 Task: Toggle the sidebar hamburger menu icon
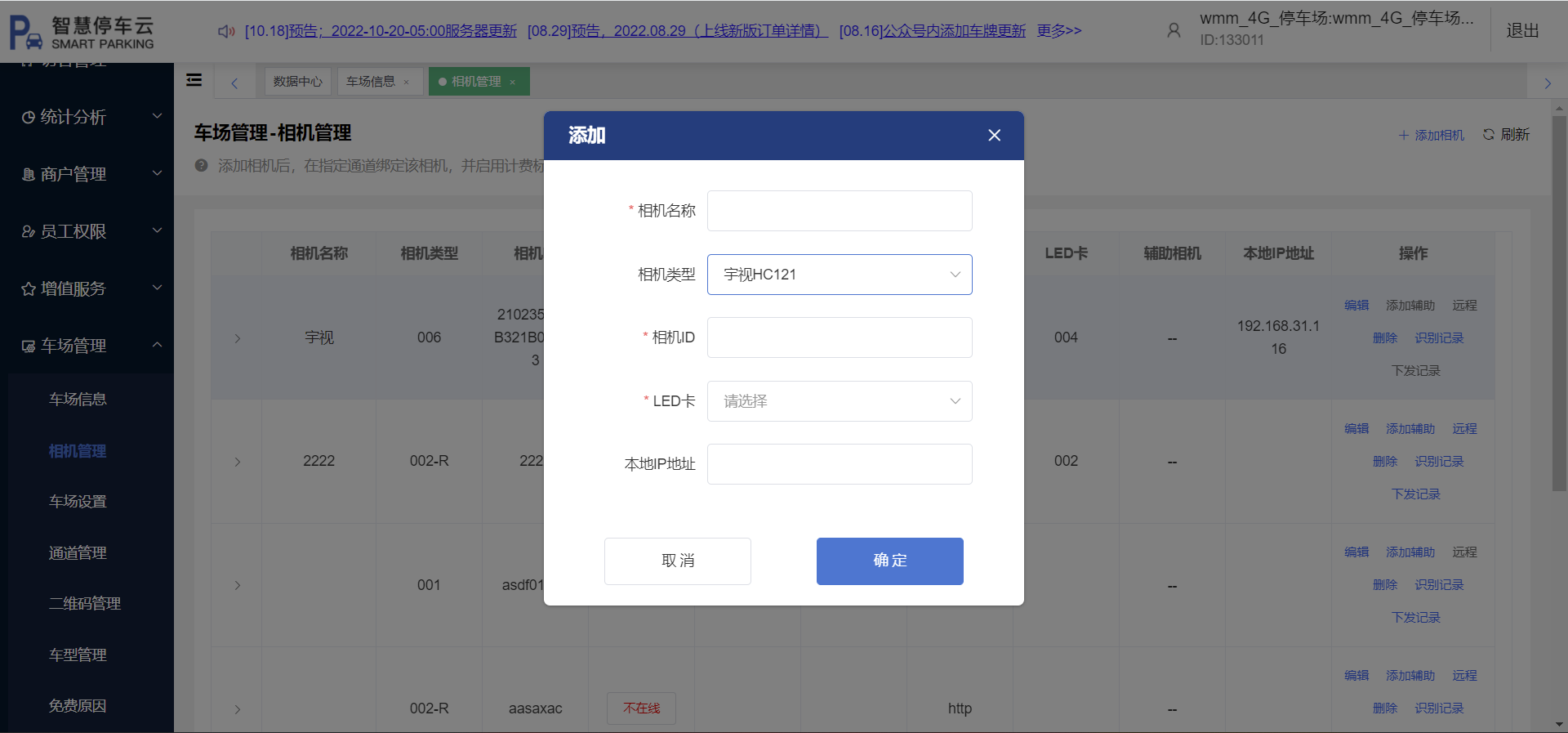pos(194,80)
